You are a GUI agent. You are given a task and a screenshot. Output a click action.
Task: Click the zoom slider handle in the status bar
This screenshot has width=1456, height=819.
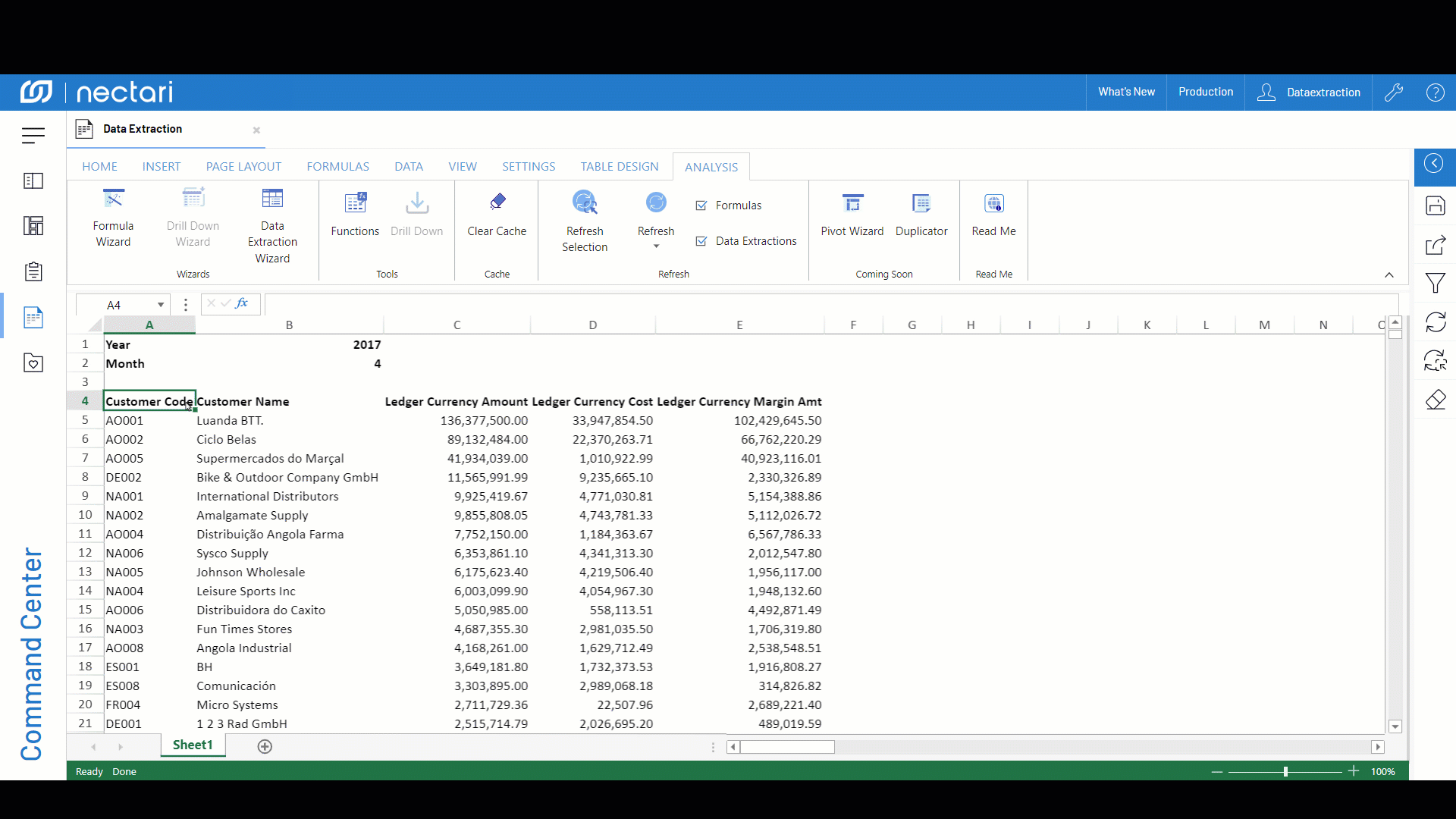(x=1285, y=772)
